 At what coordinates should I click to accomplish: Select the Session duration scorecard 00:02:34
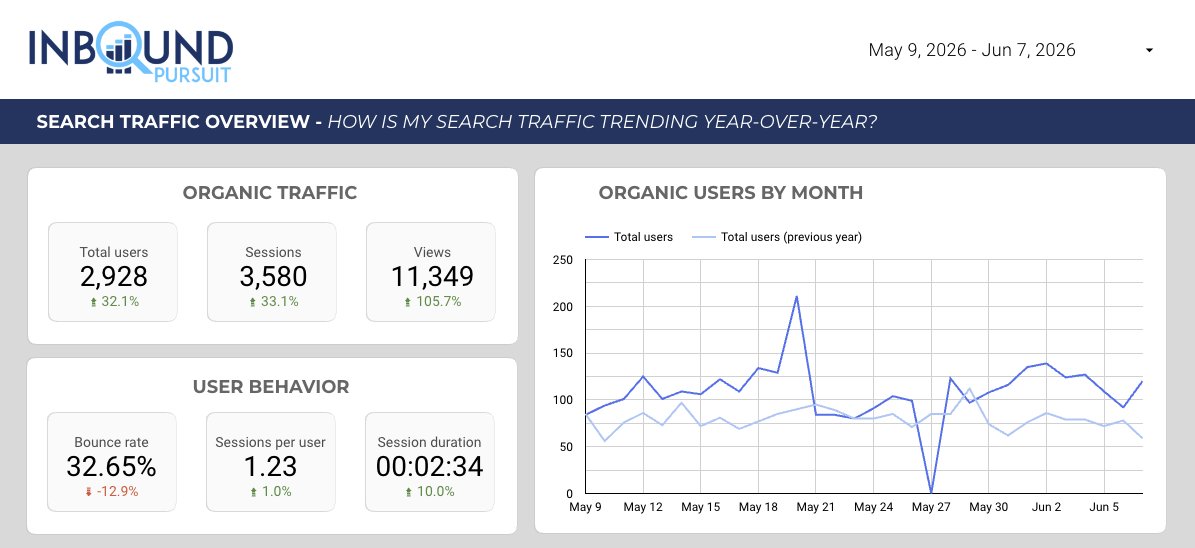click(x=430, y=462)
